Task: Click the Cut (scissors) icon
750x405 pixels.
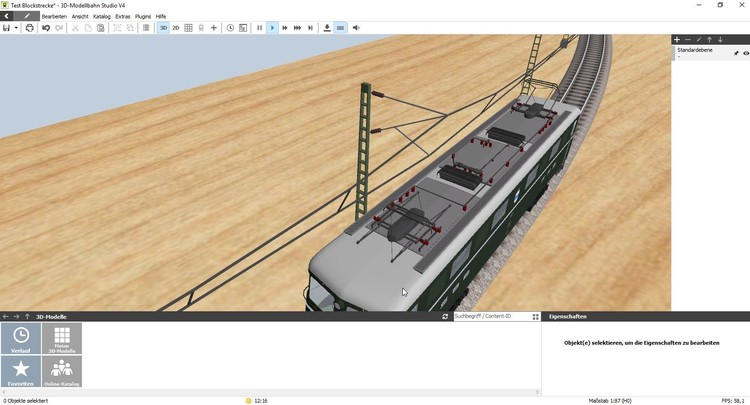Action: [x=75, y=28]
